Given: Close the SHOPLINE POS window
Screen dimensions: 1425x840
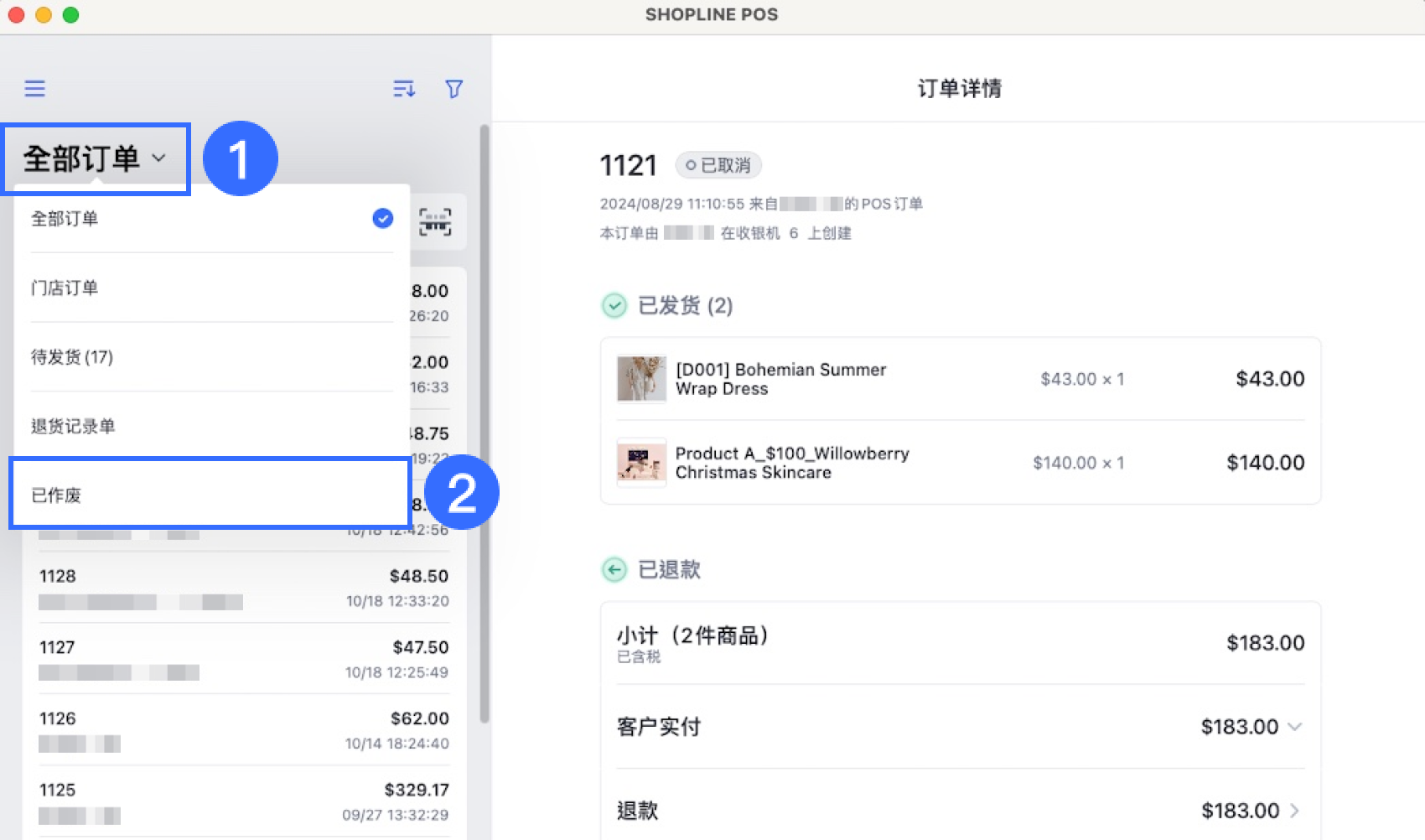Looking at the screenshot, I should (16, 15).
